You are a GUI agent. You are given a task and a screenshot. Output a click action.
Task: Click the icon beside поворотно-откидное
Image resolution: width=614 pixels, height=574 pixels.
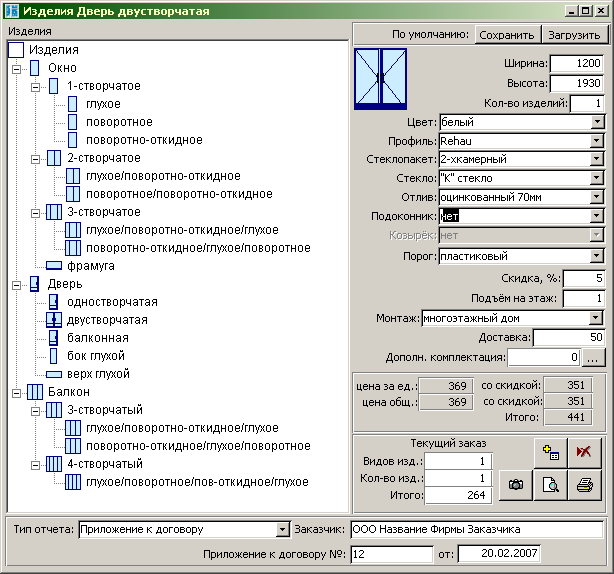pos(72,140)
